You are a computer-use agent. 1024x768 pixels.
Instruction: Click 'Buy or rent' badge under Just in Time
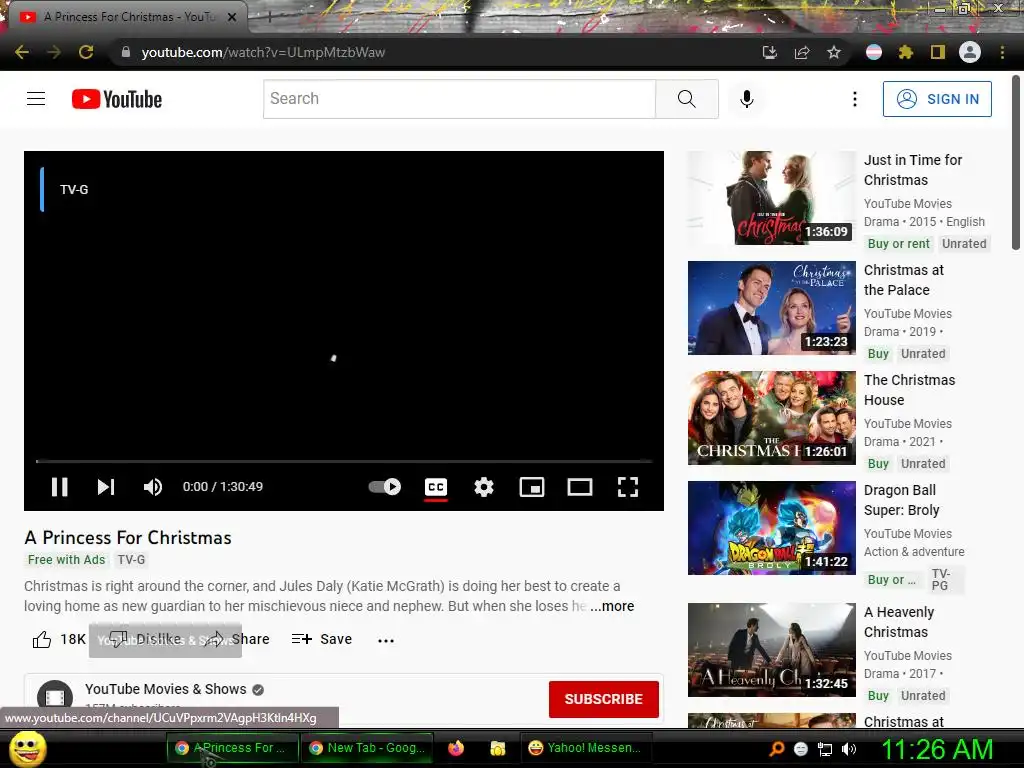pyautogui.click(x=899, y=244)
